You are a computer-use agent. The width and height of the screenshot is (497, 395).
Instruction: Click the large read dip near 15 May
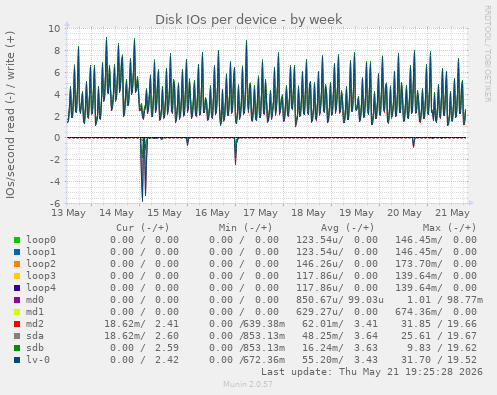143,170
